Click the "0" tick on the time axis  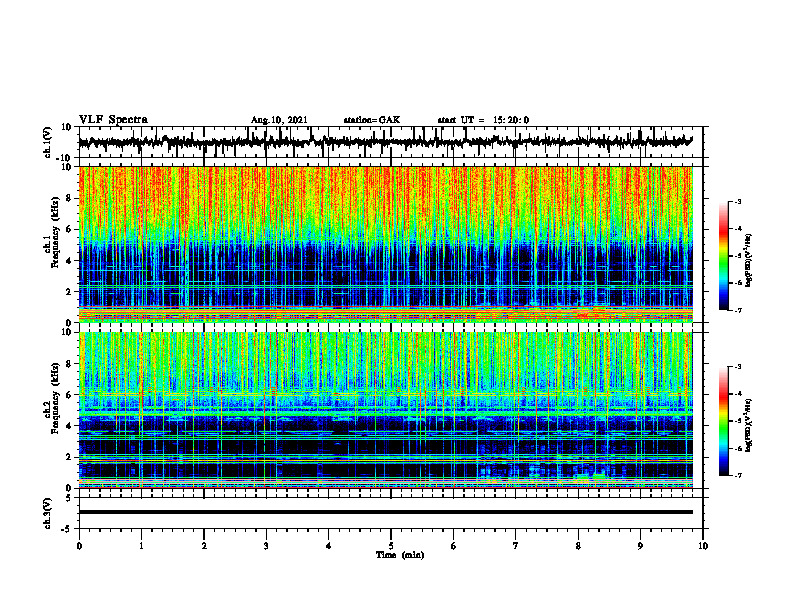[x=79, y=546]
